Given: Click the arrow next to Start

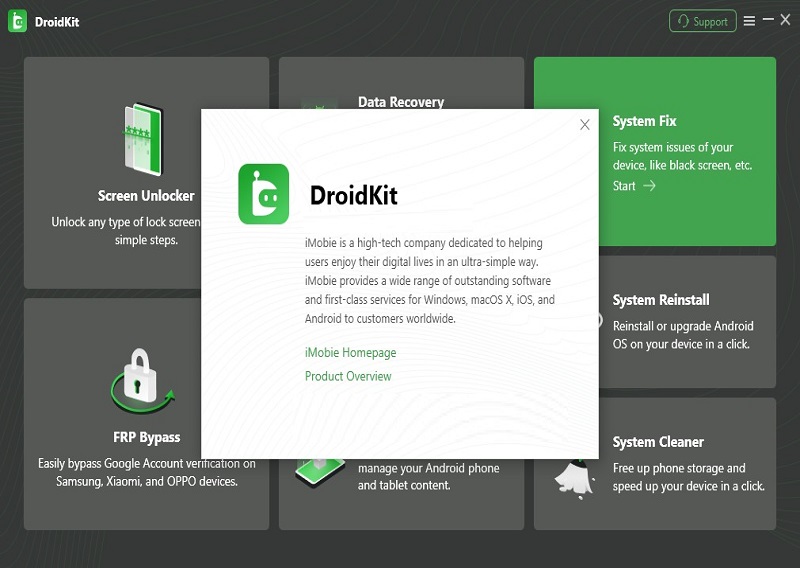Looking at the screenshot, I should tap(649, 186).
